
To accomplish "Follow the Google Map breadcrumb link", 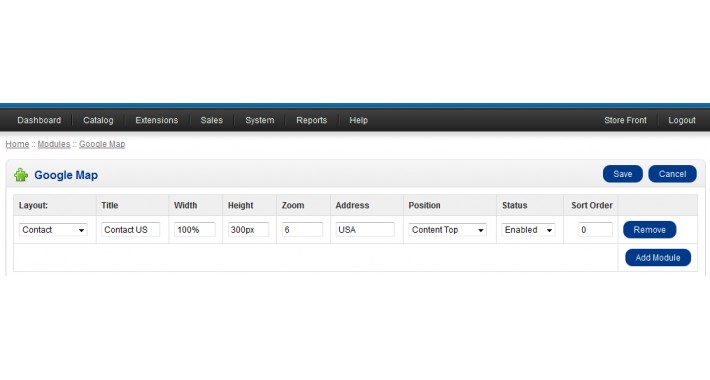I will point(102,144).
